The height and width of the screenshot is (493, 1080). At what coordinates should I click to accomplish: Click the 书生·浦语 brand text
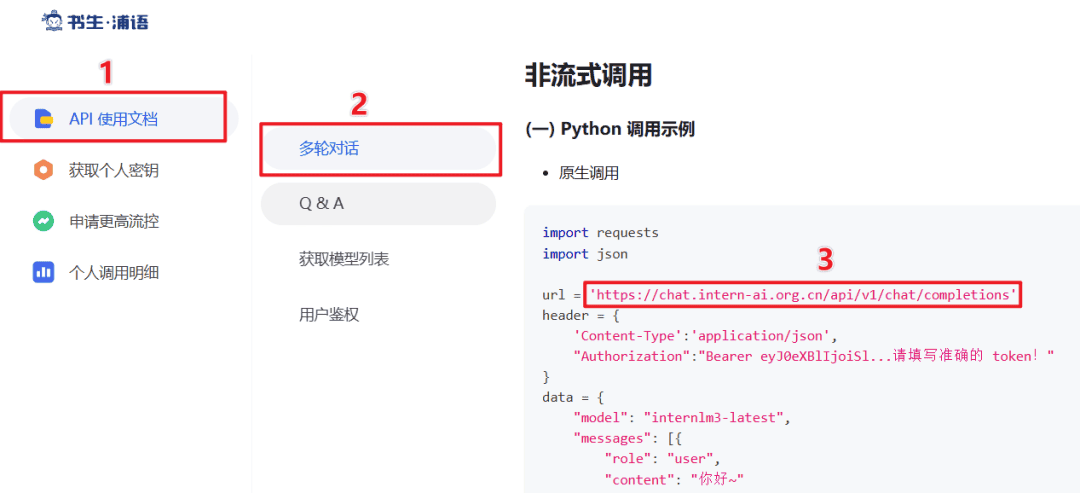click(x=109, y=22)
